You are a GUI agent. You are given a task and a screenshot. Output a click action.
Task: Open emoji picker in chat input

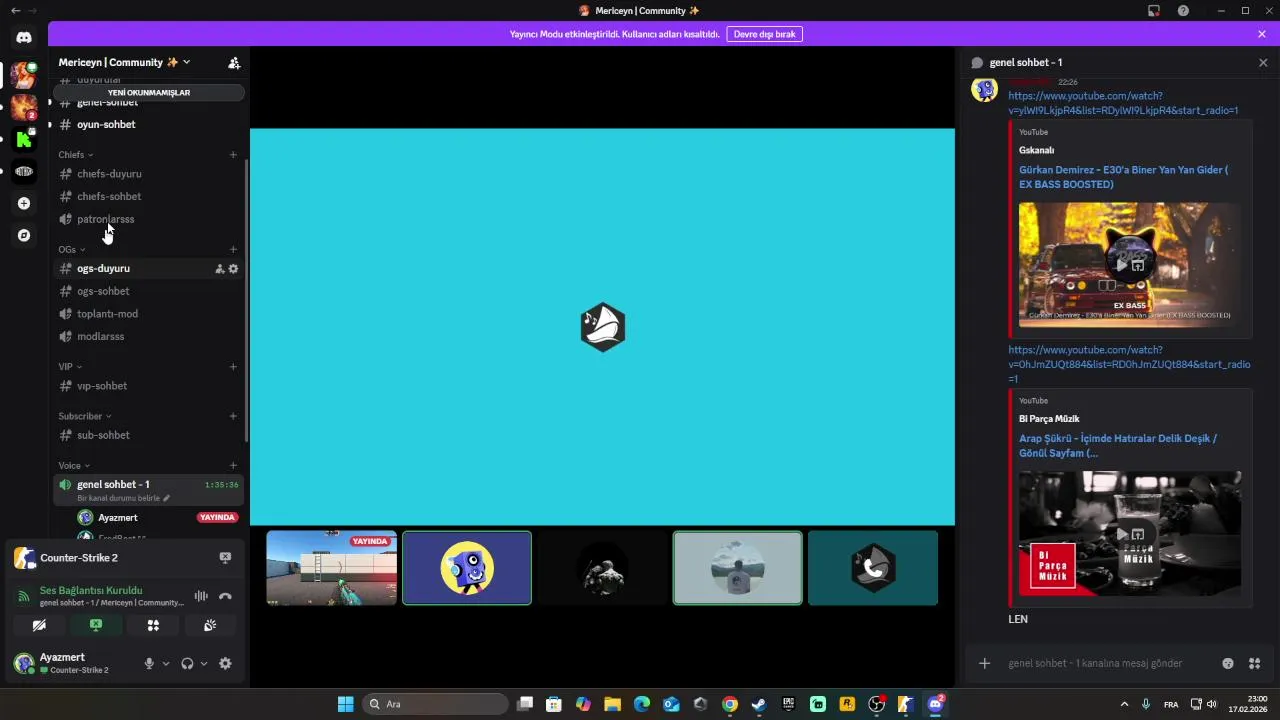coord(1228,663)
